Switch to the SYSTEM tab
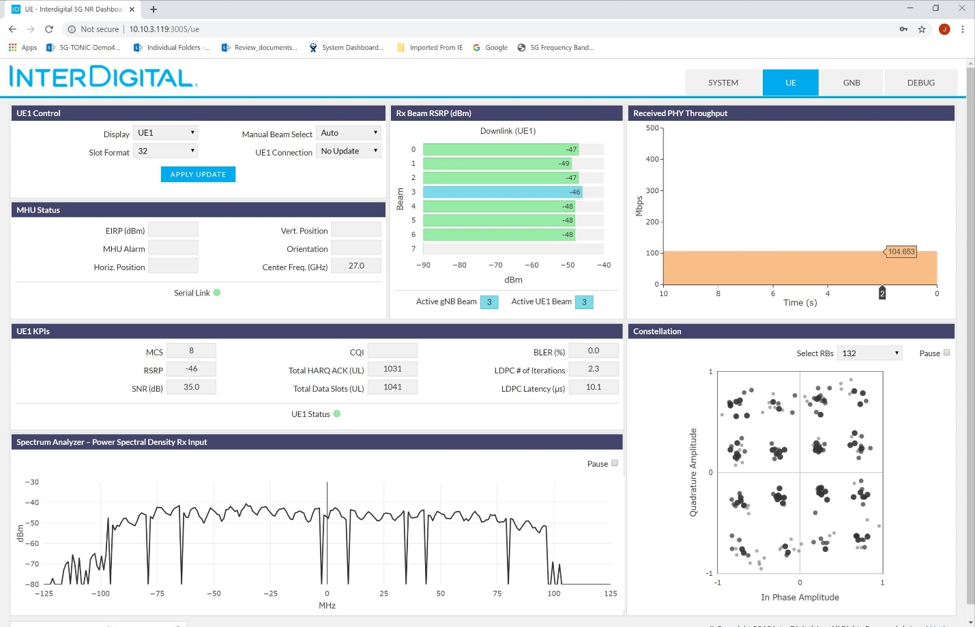The image size is (975, 627). click(723, 83)
